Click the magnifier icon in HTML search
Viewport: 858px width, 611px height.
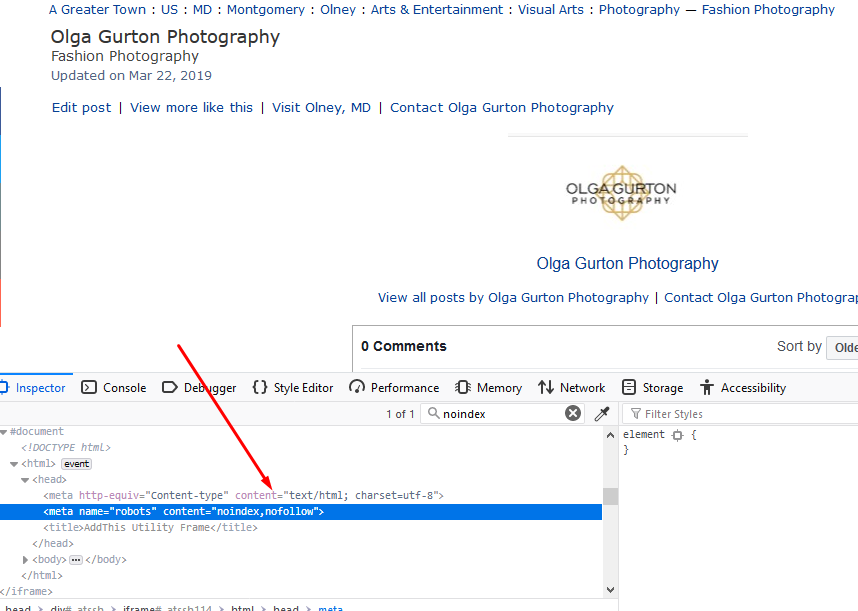433,413
